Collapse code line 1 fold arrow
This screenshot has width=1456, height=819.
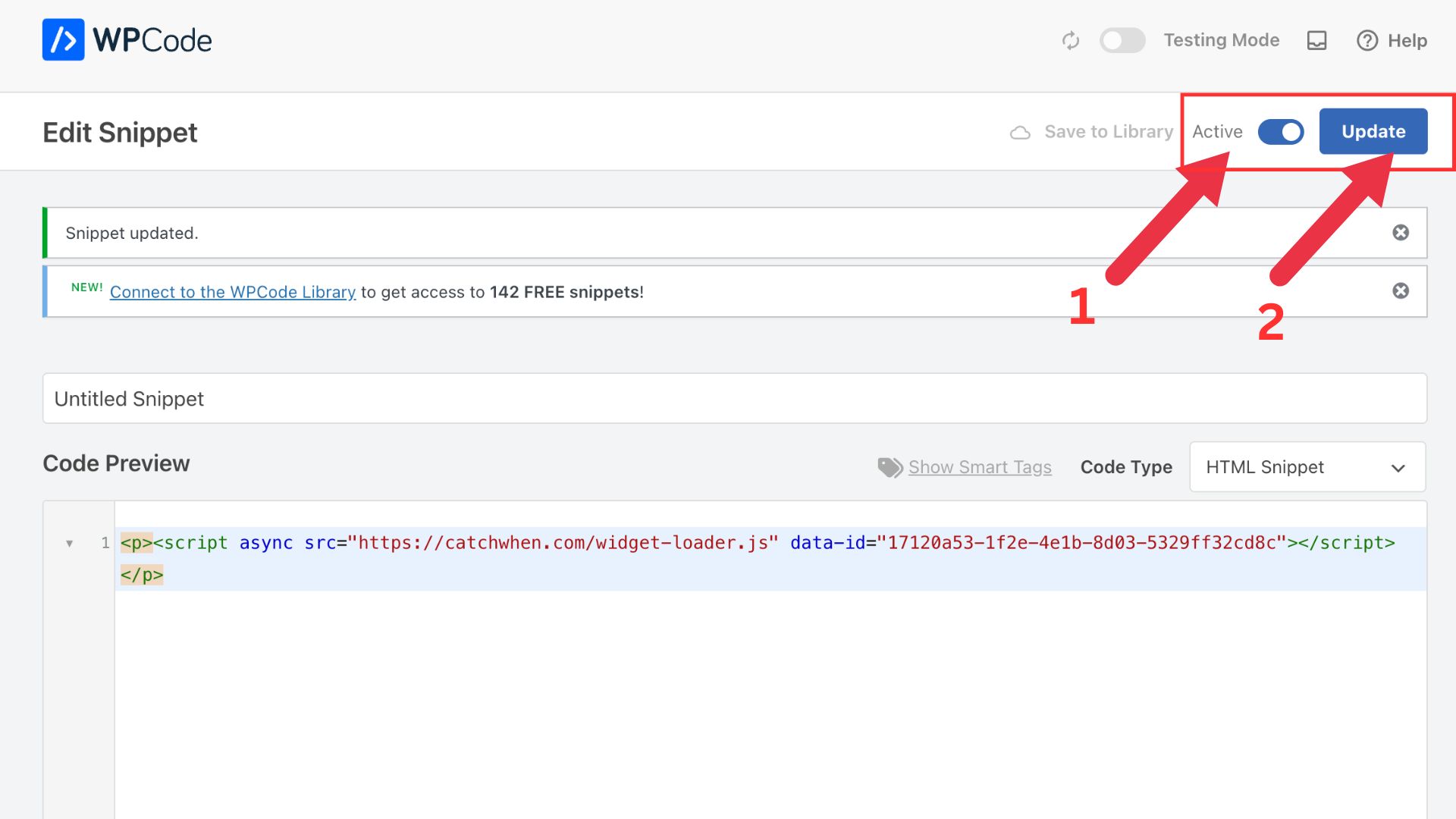pyautogui.click(x=69, y=543)
